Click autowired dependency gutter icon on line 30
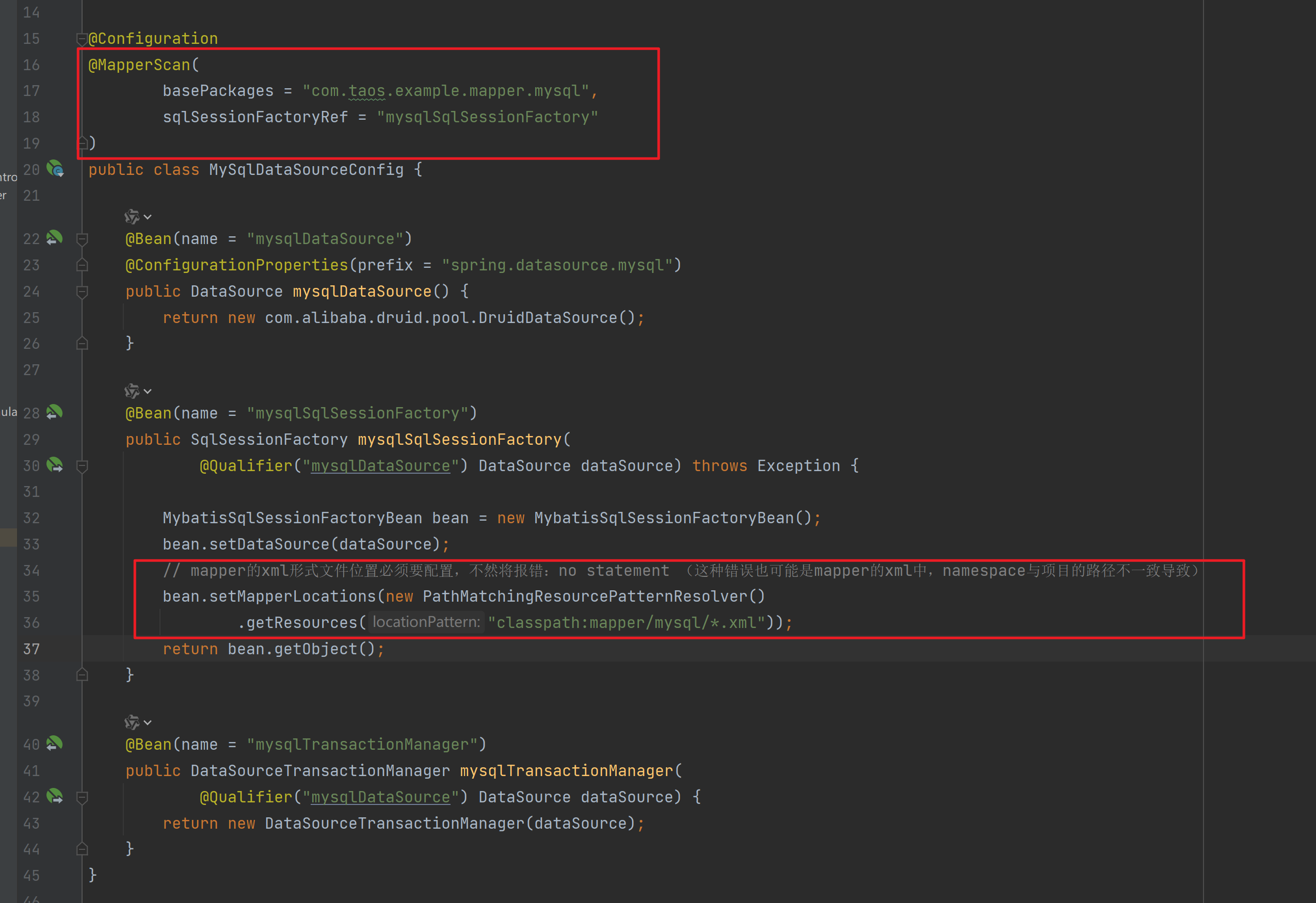The width and height of the screenshot is (1316, 903). click(x=54, y=465)
